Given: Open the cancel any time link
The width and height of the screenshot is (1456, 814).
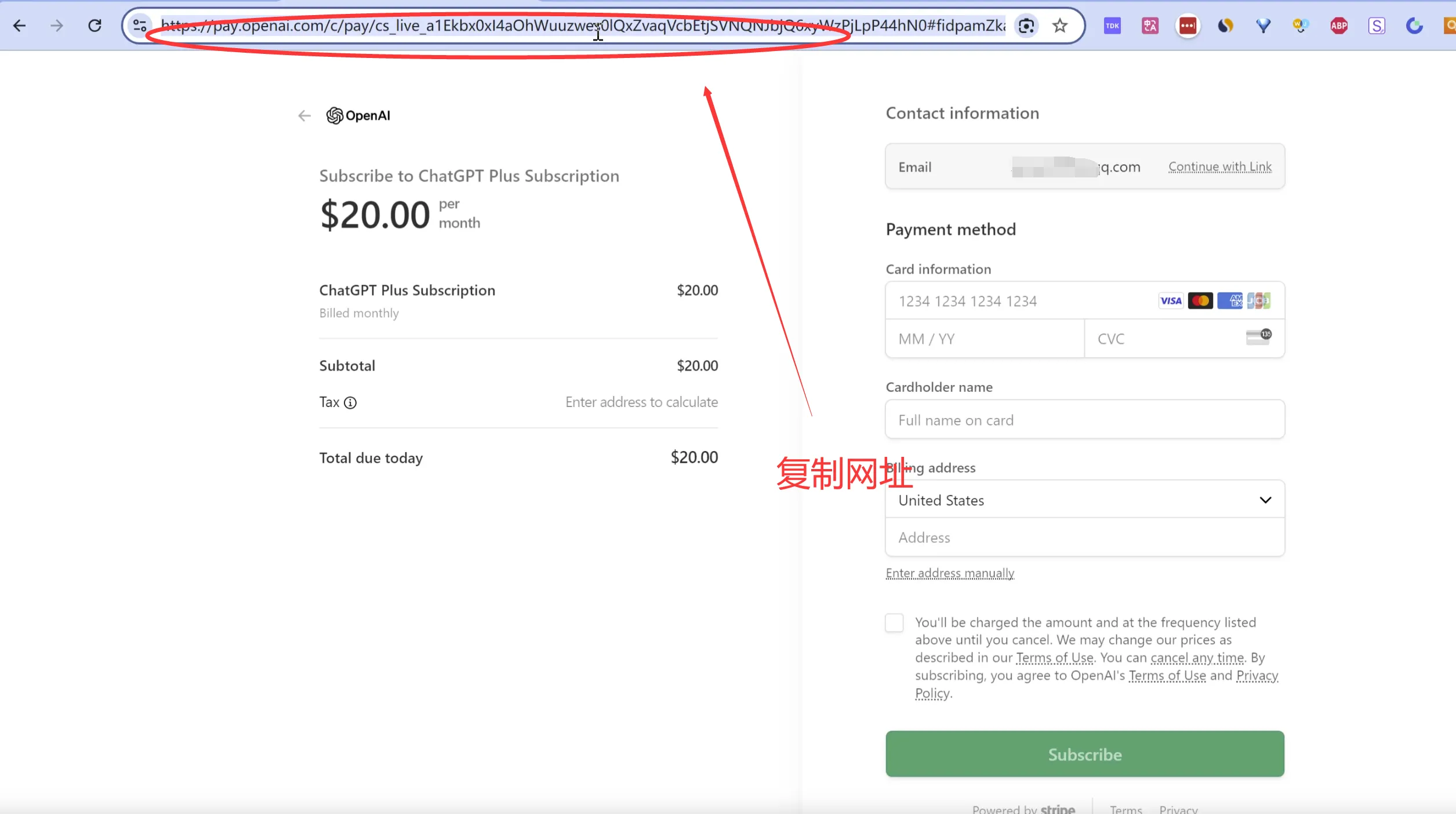Looking at the screenshot, I should (1197, 658).
